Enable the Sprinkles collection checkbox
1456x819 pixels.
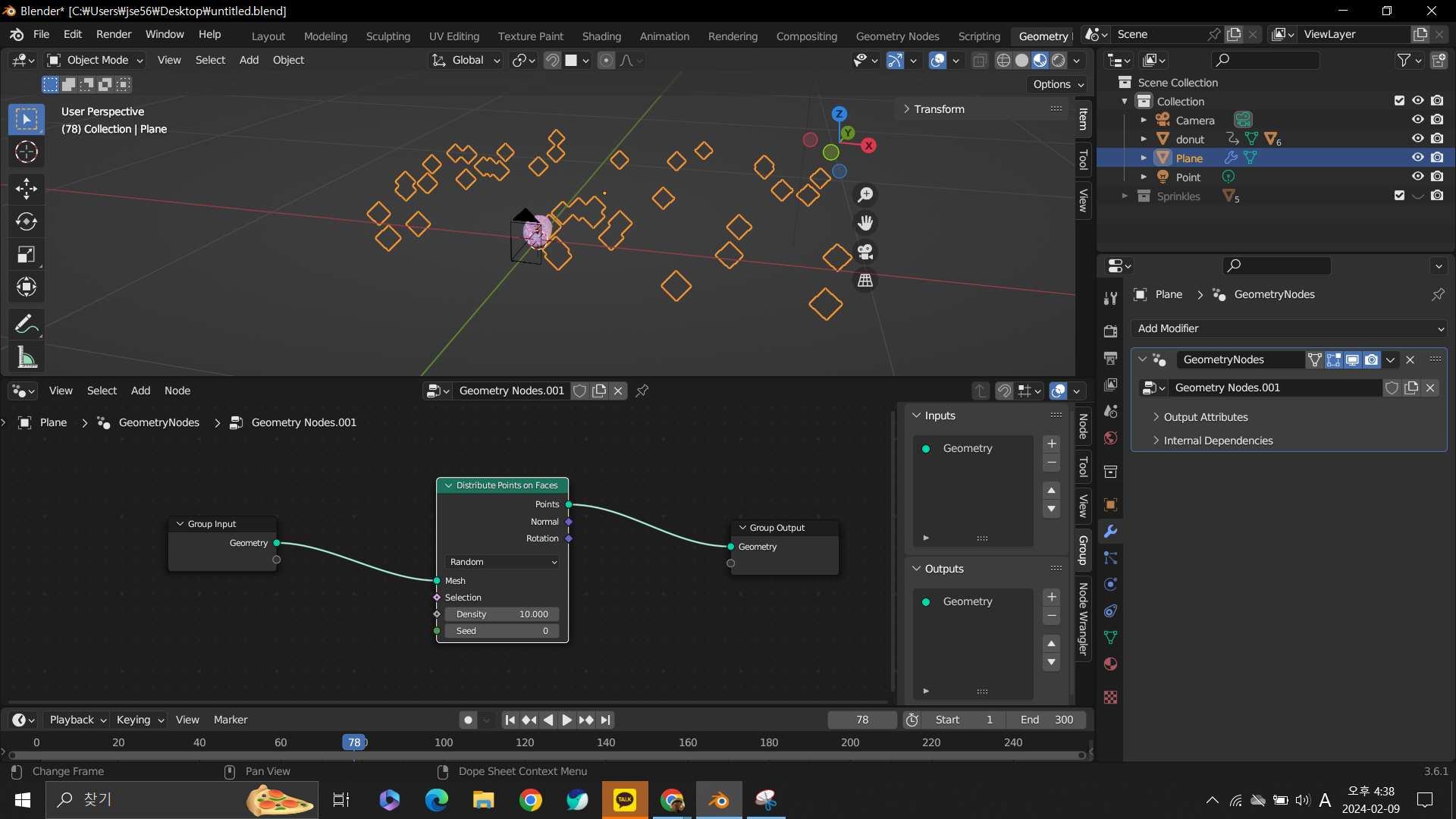click(1400, 196)
